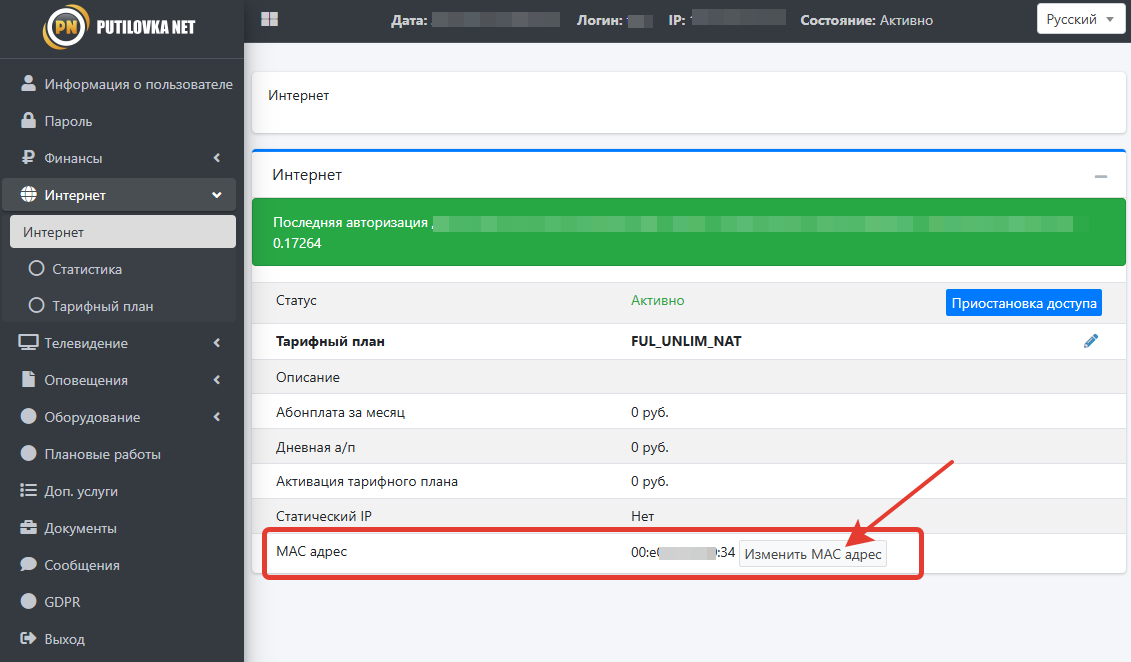Image resolution: width=1131 pixels, height=662 pixels.
Task: Click the monitor icon beside Телевидение
Action: click(28, 343)
